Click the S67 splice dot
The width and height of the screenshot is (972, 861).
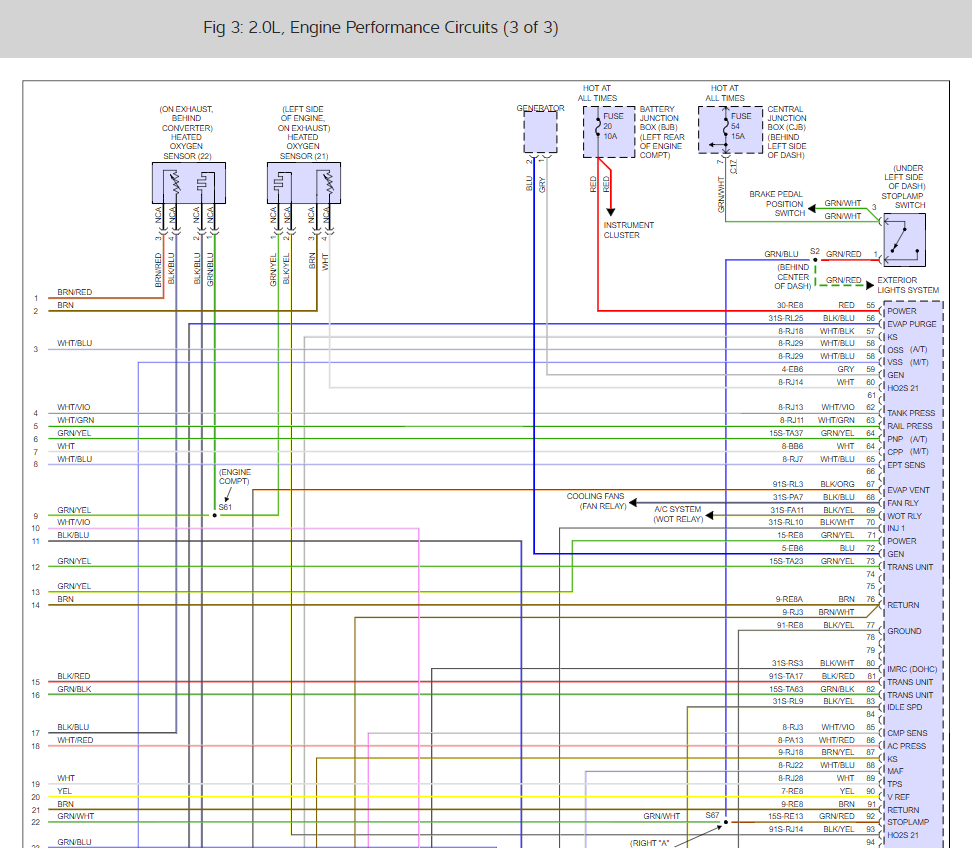pyautogui.click(x=726, y=822)
